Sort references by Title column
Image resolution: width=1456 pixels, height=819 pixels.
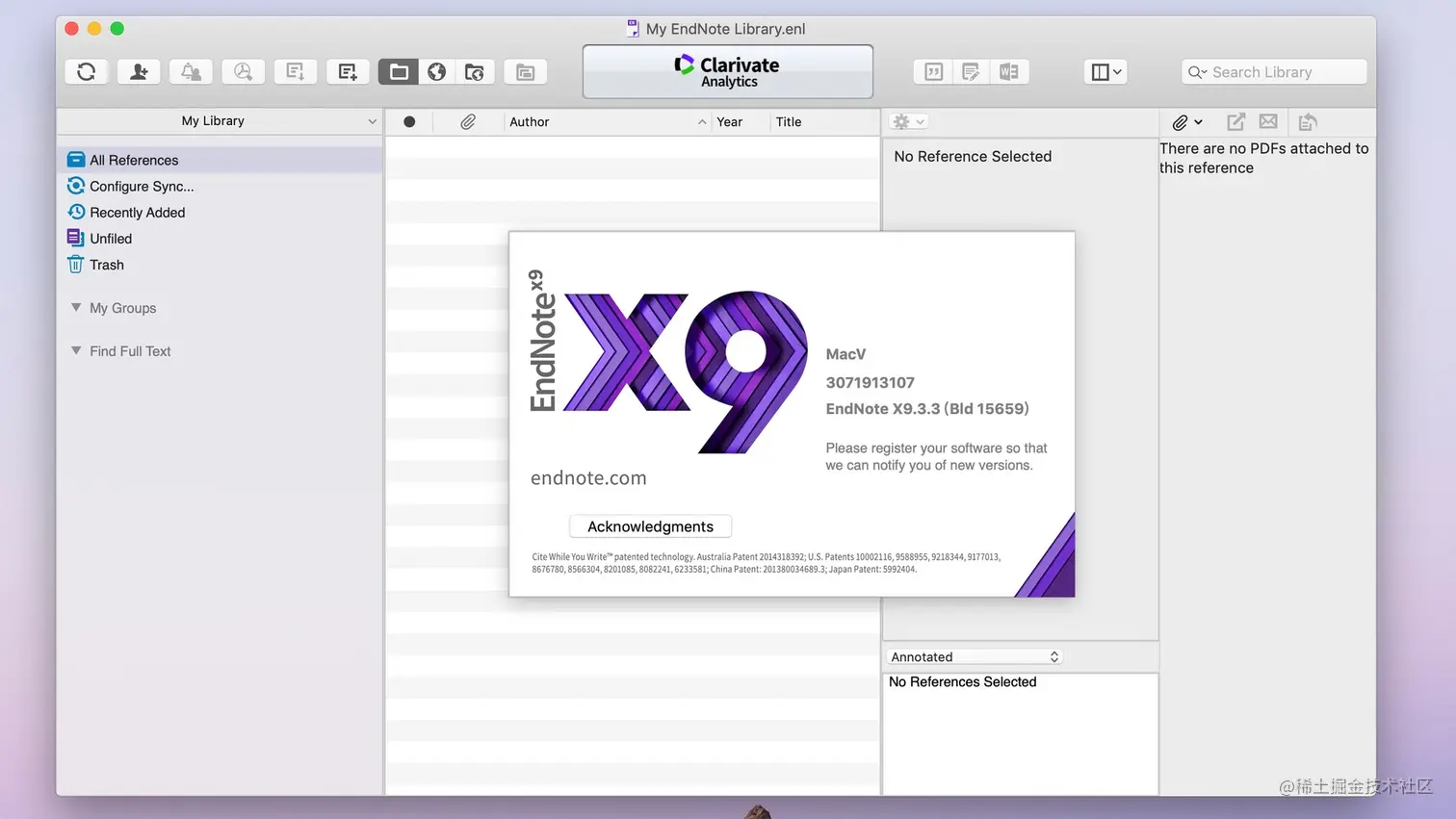pyautogui.click(x=824, y=122)
